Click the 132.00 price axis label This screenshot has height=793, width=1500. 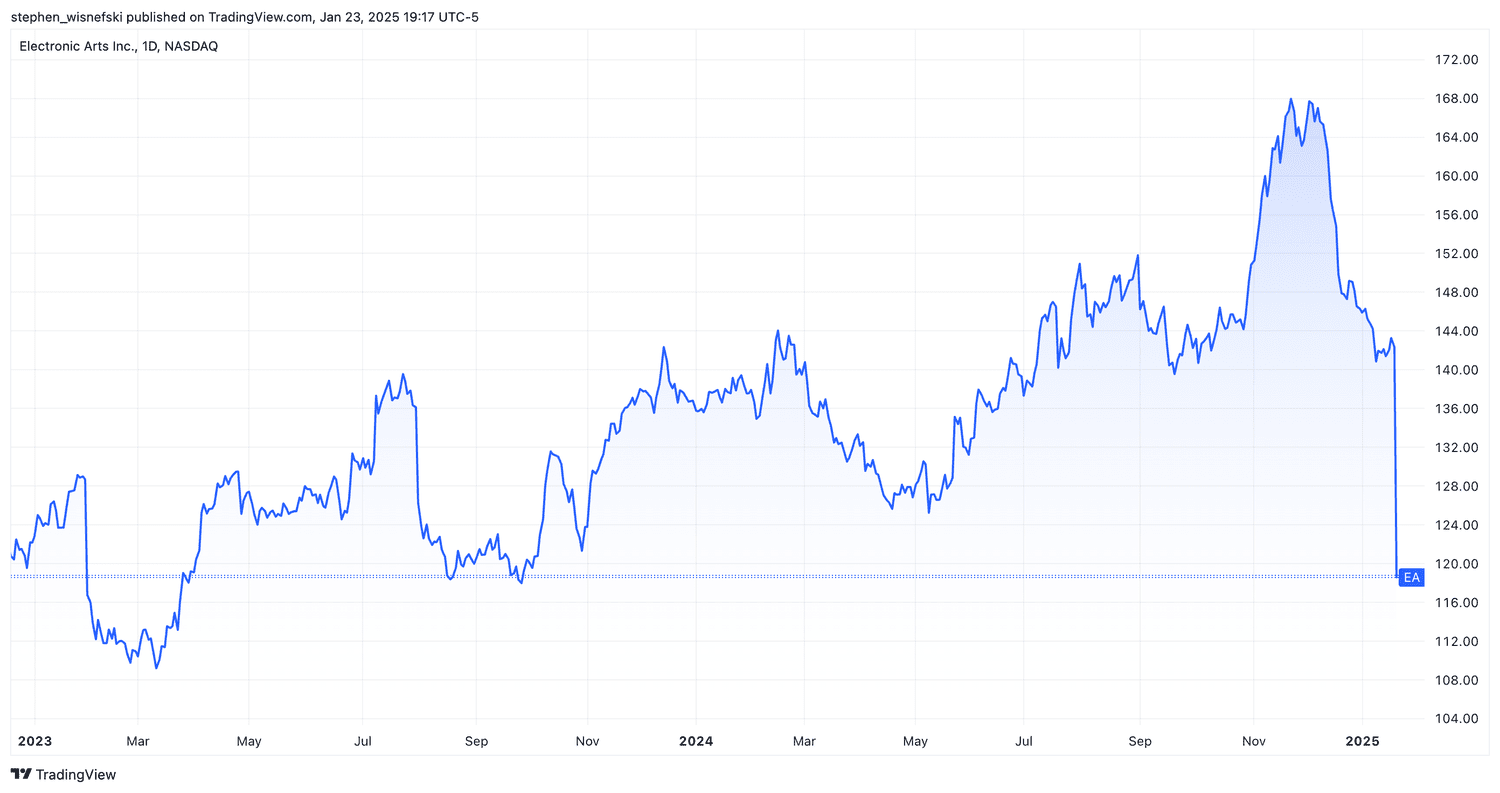click(1457, 448)
